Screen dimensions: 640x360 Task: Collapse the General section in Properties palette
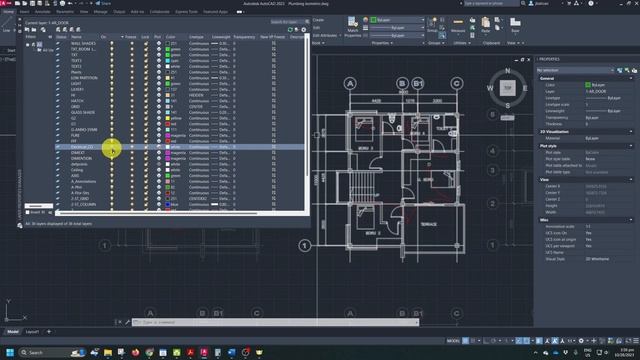[631, 78]
